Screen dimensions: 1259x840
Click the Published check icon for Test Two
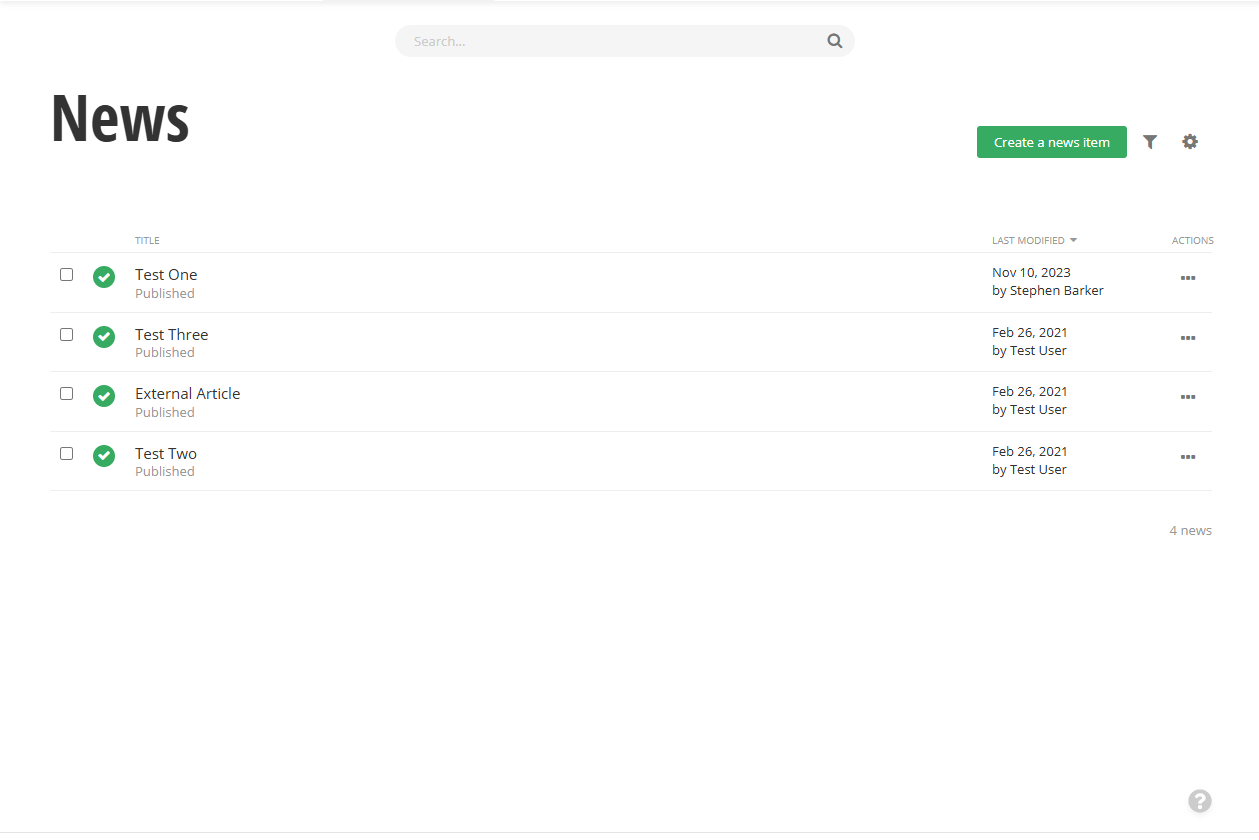pyautogui.click(x=104, y=455)
